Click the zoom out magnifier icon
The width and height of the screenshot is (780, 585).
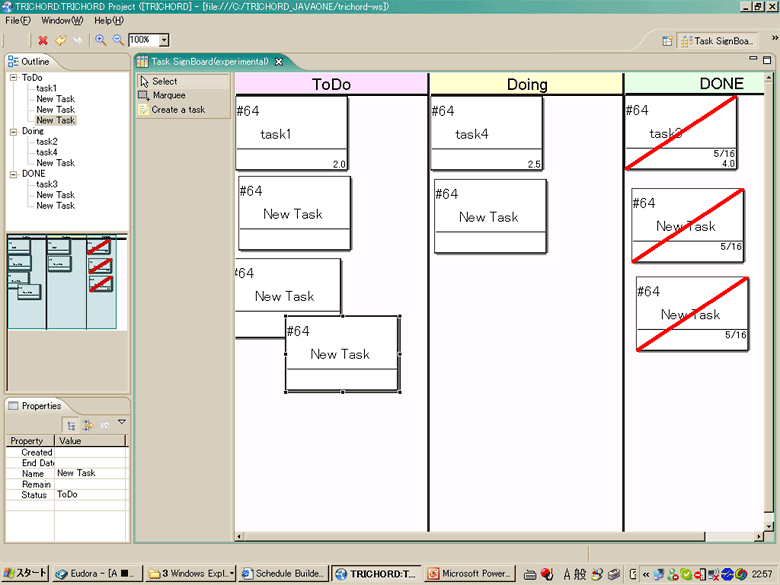pyautogui.click(x=118, y=40)
